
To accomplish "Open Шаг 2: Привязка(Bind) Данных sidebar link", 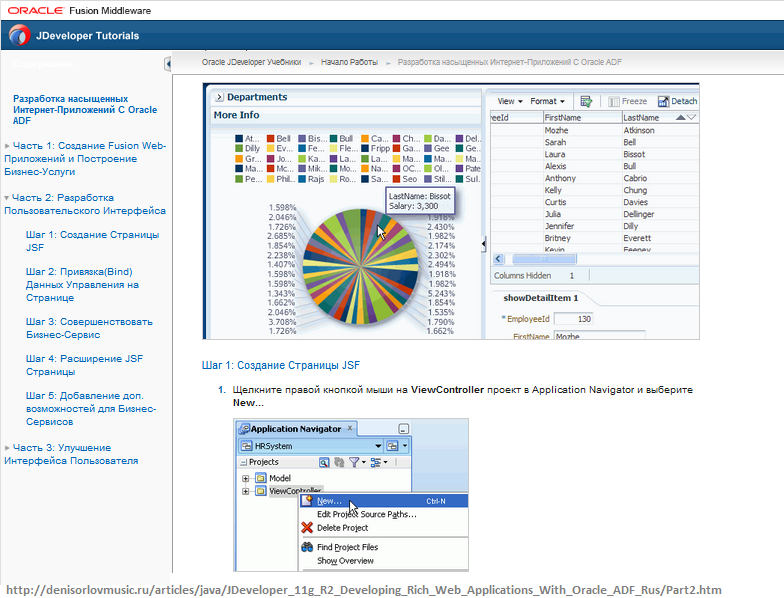I will pos(82,284).
